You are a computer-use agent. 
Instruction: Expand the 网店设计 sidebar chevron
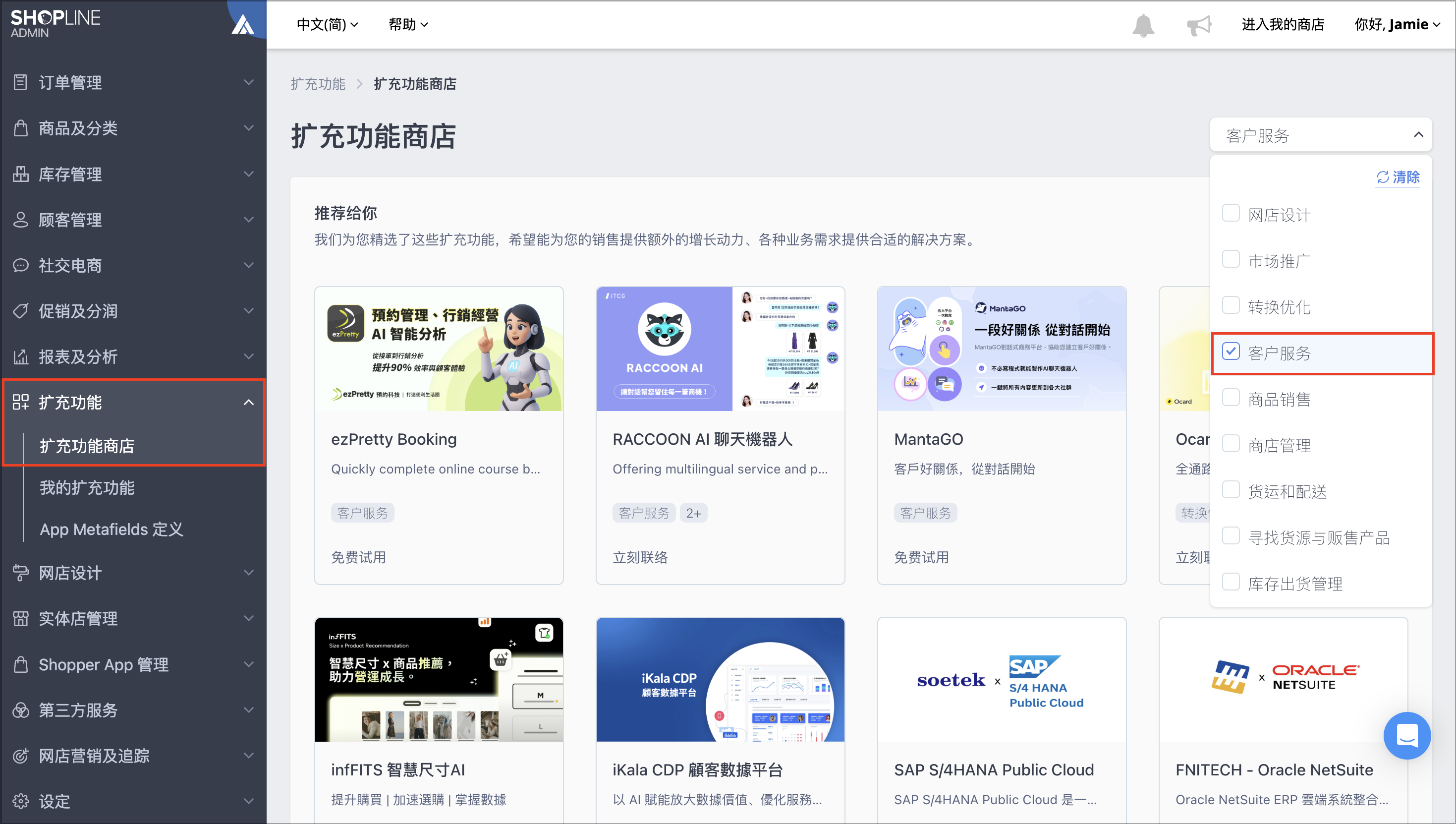tap(248, 573)
